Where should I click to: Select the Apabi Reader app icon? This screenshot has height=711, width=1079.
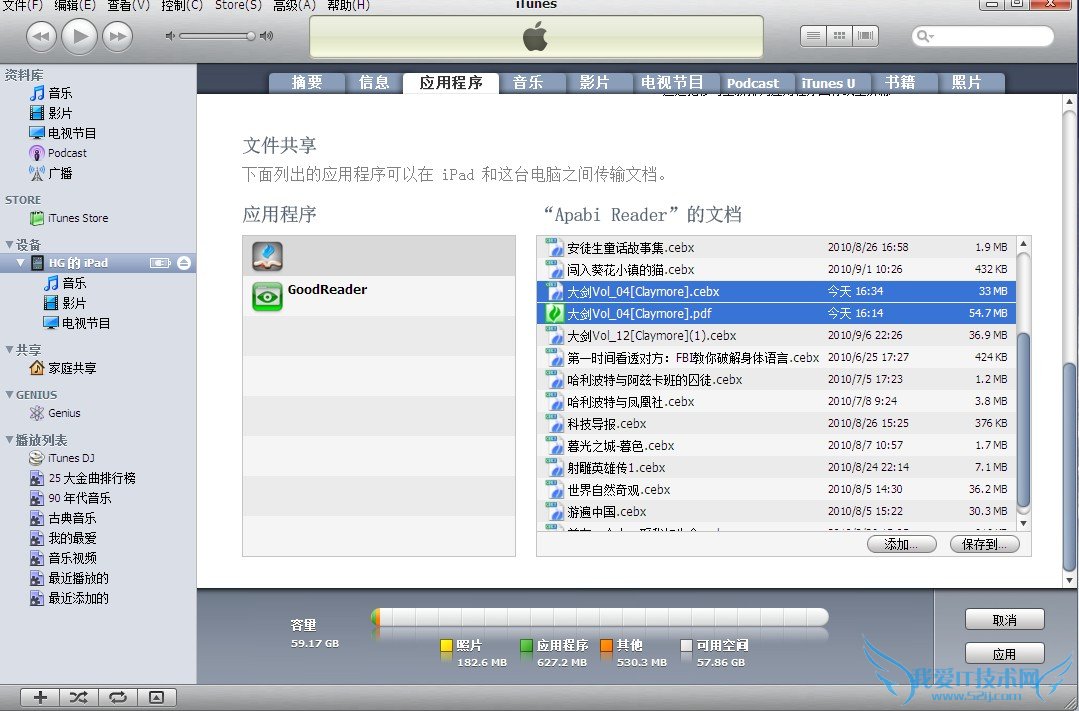pyautogui.click(x=267, y=256)
